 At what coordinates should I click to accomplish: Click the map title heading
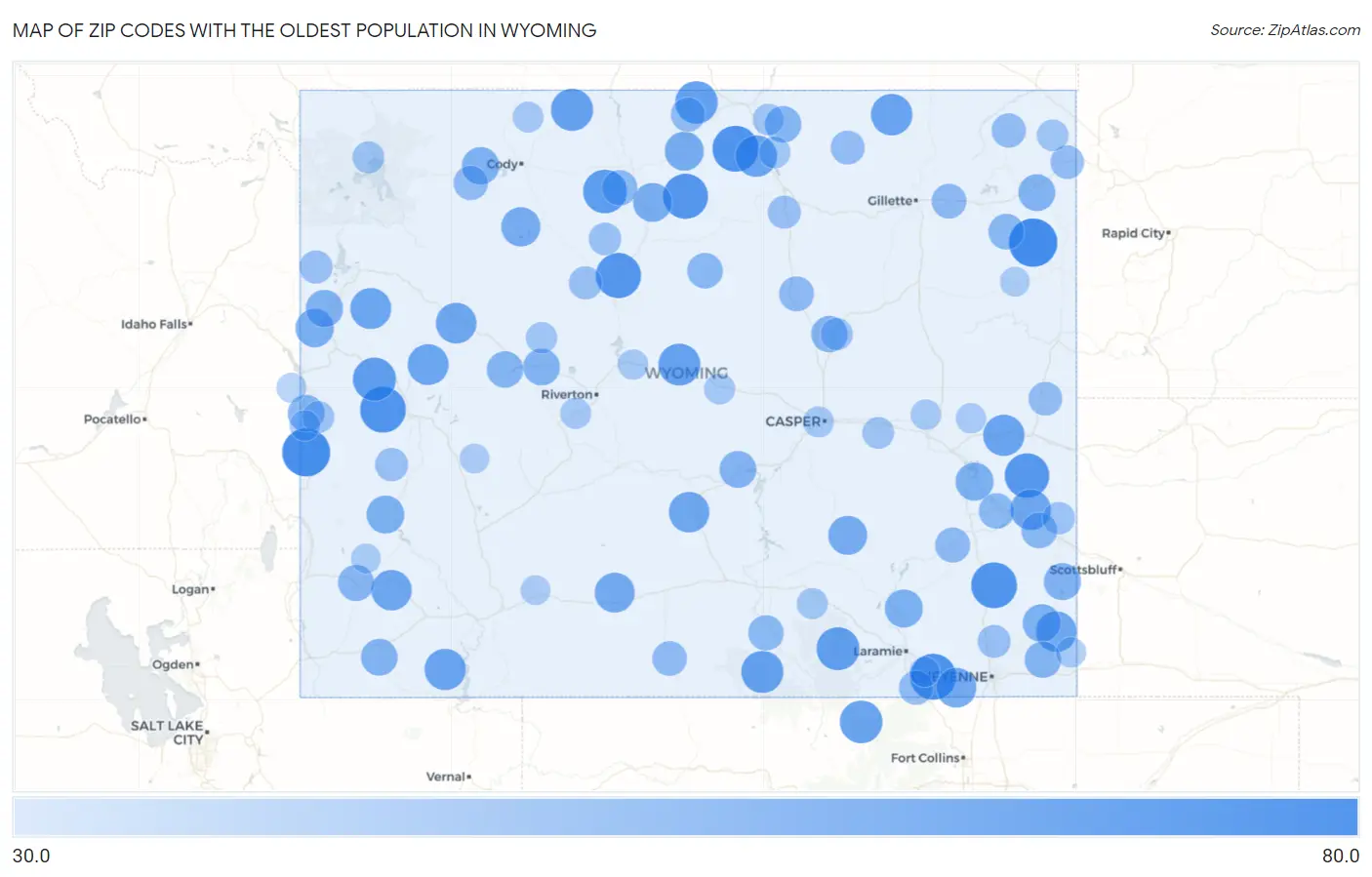304,30
